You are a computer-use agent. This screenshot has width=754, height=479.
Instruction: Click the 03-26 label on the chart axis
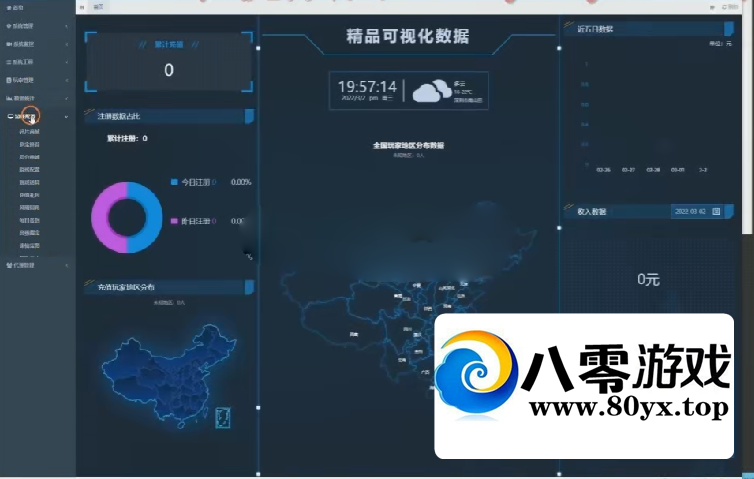point(603,170)
